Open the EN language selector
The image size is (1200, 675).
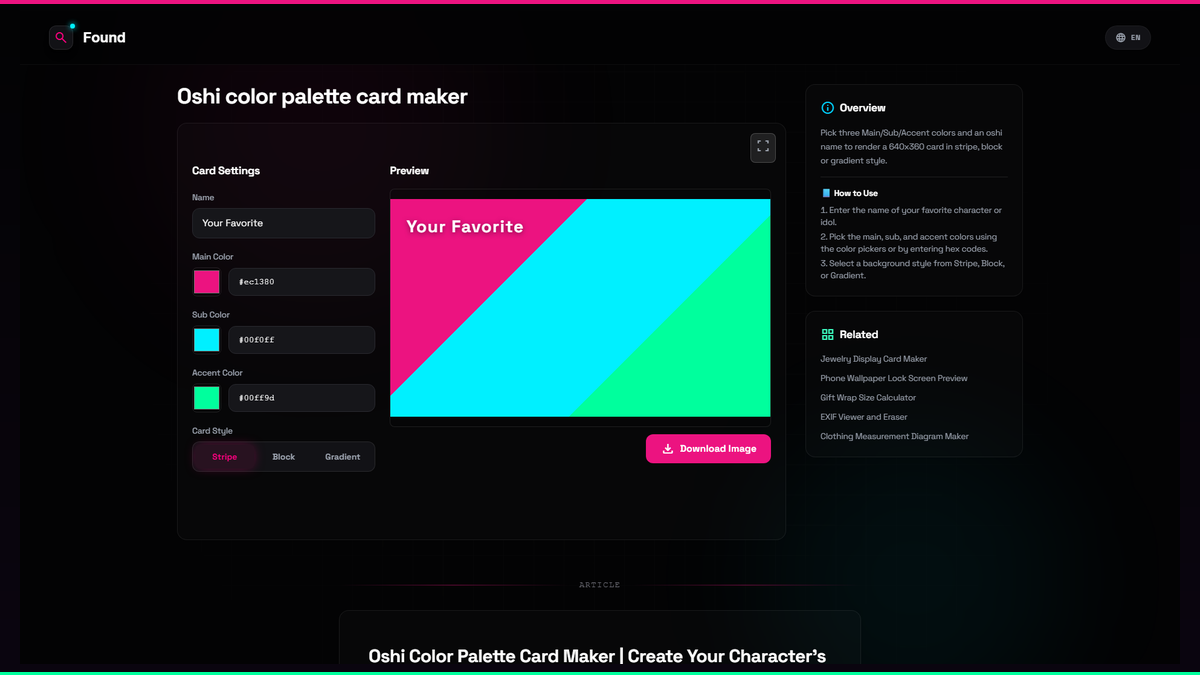click(x=1128, y=38)
